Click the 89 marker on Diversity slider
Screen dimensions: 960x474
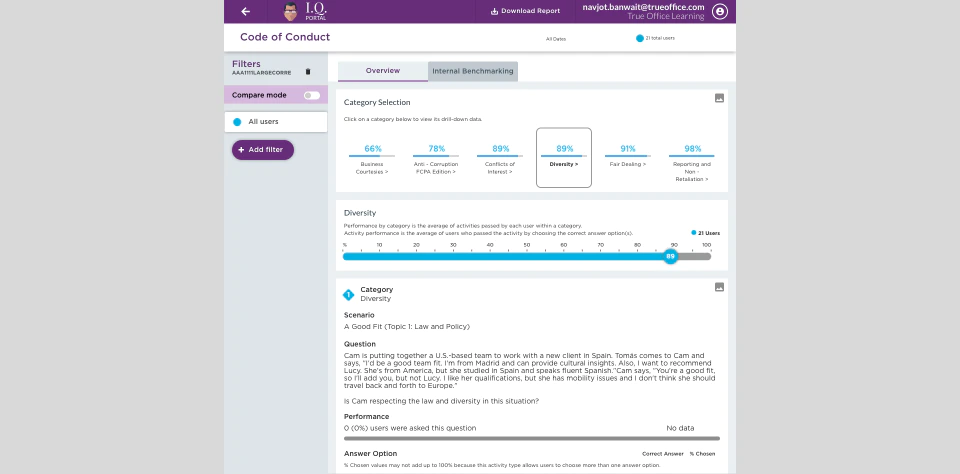[x=670, y=257]
